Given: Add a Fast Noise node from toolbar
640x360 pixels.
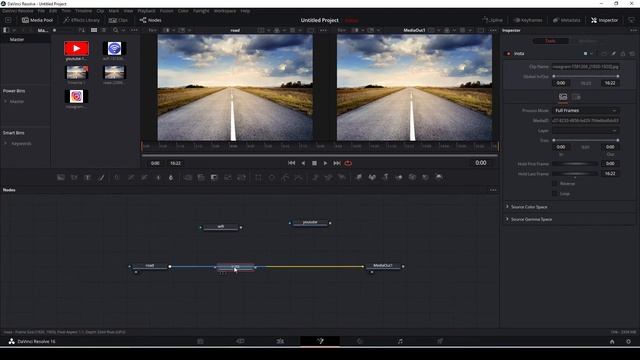Looking at the screenshot, I should 74,178.
